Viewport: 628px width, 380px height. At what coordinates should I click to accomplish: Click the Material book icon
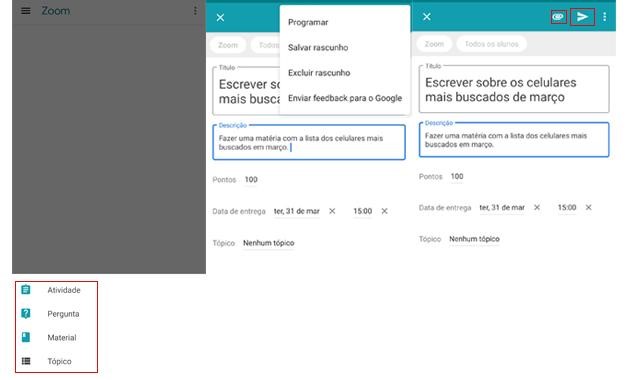pyautogui.click(x=26, y=337)
